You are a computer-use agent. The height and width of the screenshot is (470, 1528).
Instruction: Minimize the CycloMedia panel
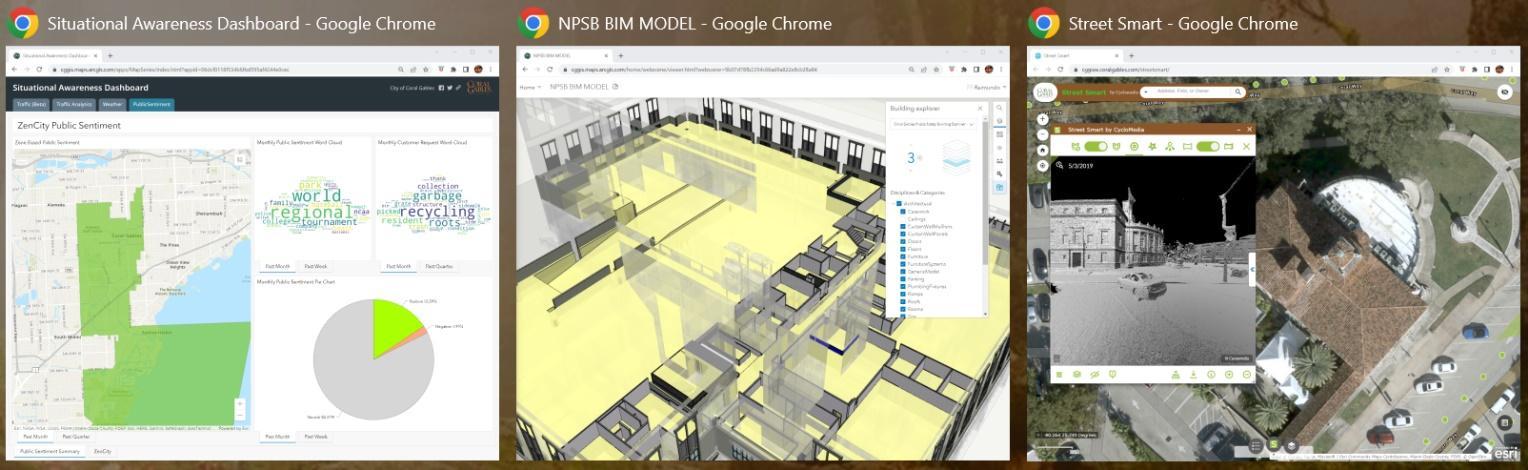1239,130
